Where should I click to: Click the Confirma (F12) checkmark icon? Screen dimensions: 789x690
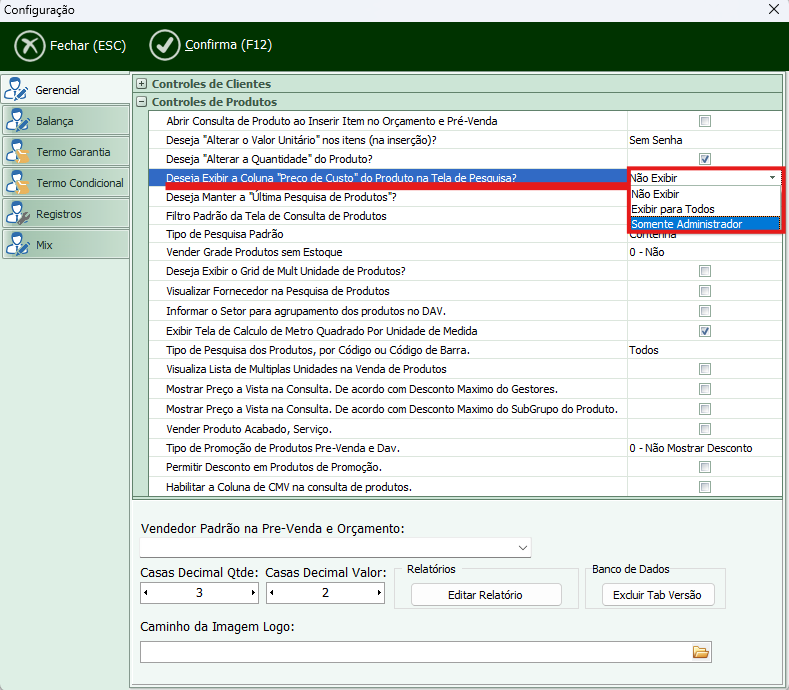coord(164,45)
